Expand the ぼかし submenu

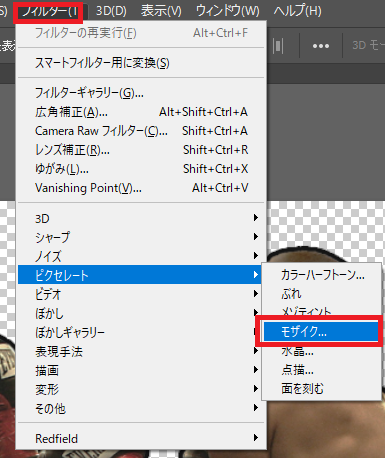pyautogui.click(x=141, y=313)
